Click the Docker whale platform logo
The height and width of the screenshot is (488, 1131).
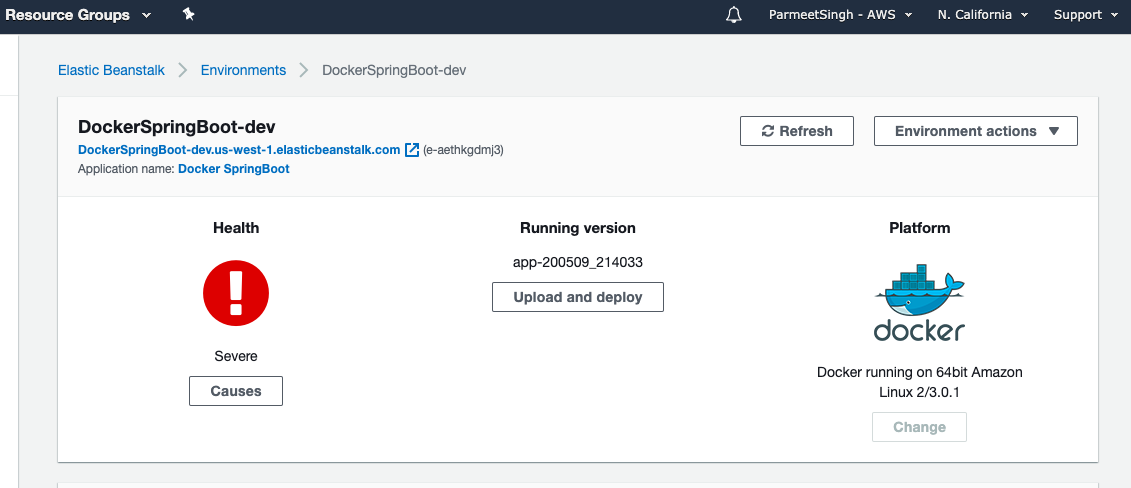919,302
